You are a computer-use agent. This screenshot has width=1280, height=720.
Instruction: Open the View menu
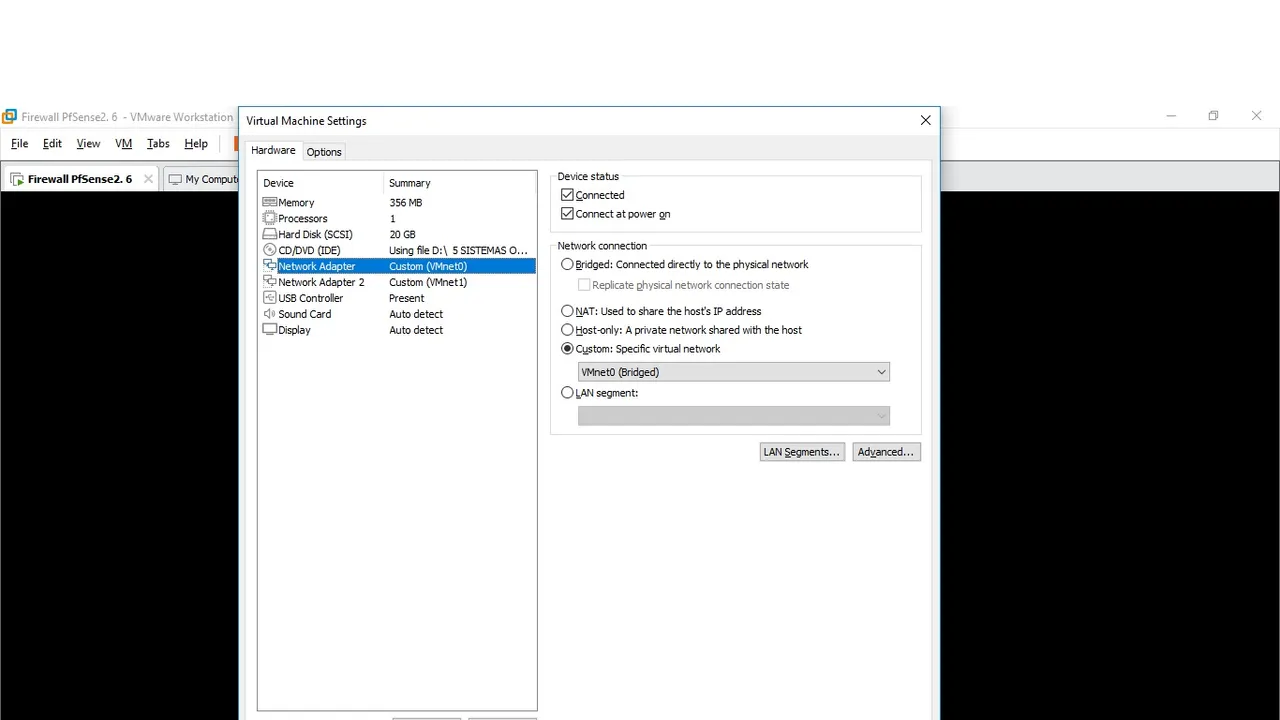tap(88, 144)
